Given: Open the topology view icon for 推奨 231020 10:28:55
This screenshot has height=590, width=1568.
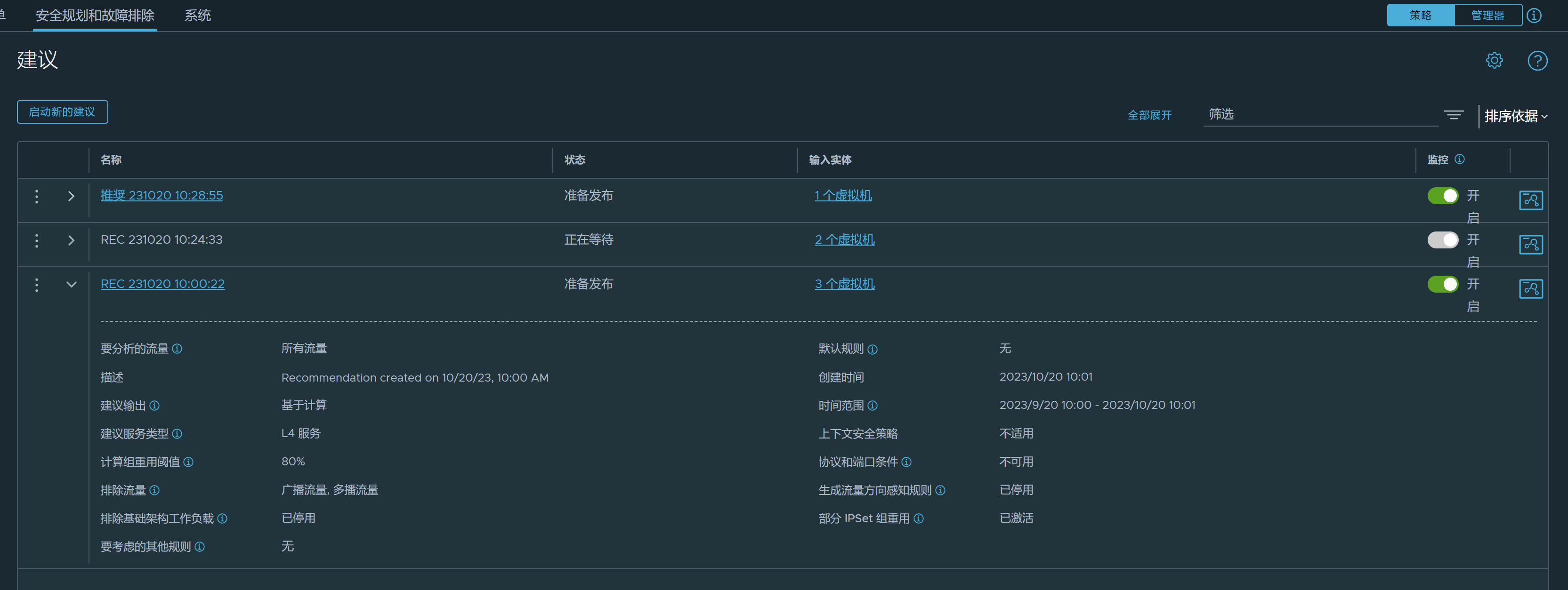Looking at the screenshot, I should click(1531, 200).
